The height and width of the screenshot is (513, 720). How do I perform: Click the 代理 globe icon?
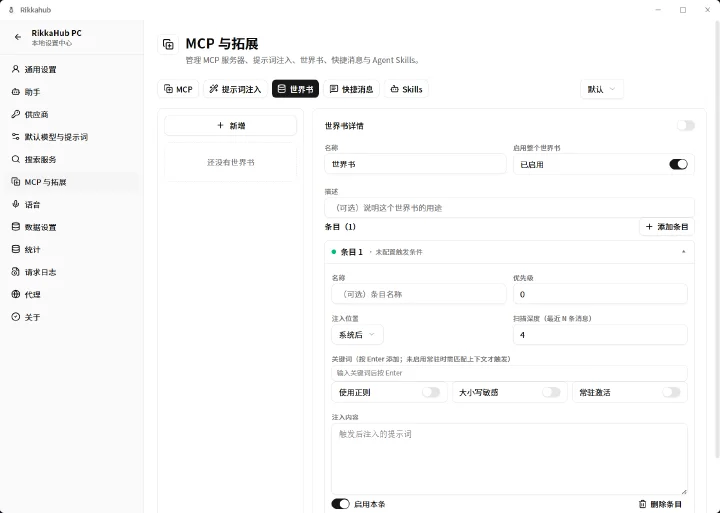coord(16,294)
